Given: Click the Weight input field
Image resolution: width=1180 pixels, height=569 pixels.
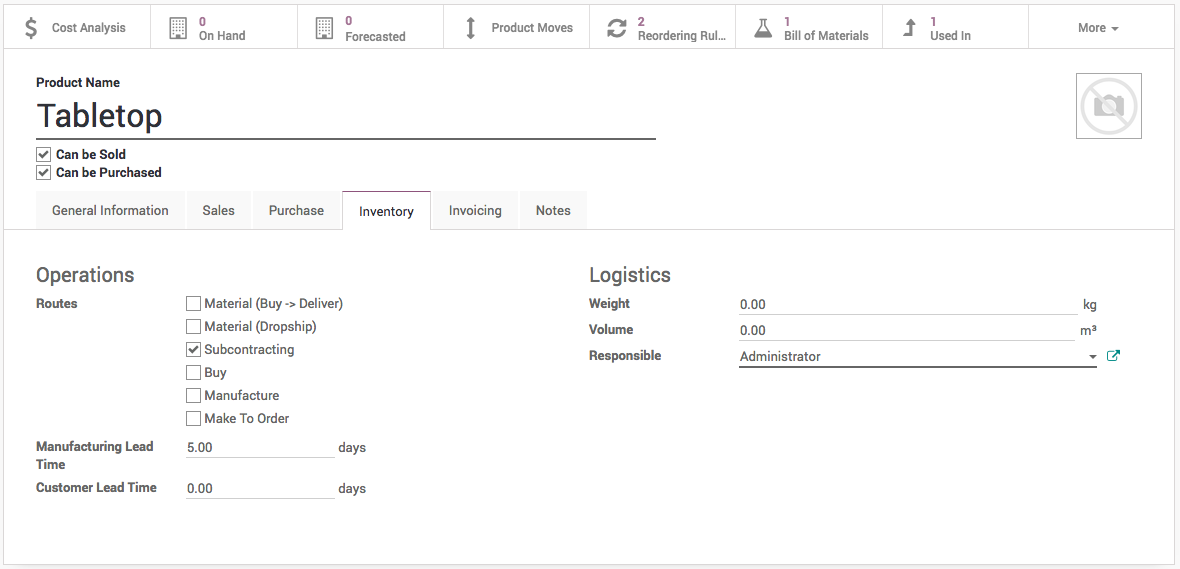Looking at the screenshot, I should point(906,305).
